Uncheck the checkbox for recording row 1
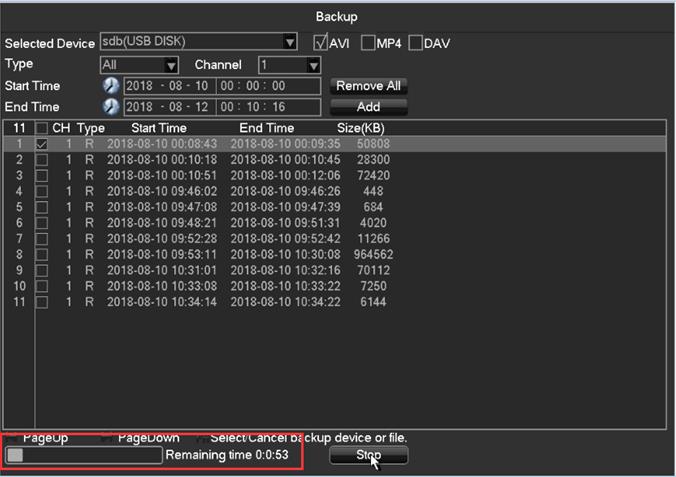Viewport: 676px width, 477px height. [x=42, y=144]
